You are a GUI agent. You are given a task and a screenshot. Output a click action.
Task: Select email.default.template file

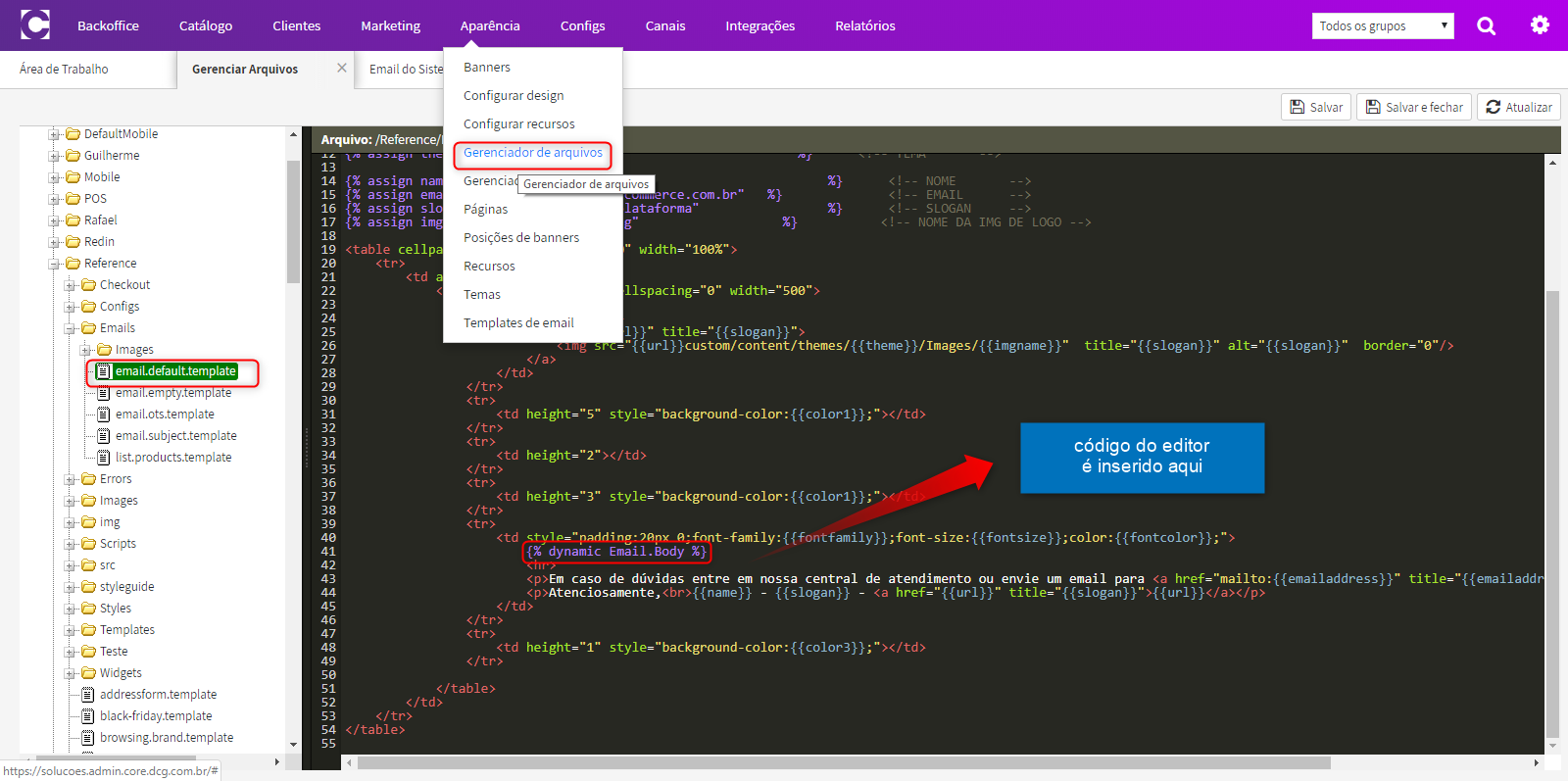coord(175,371)
